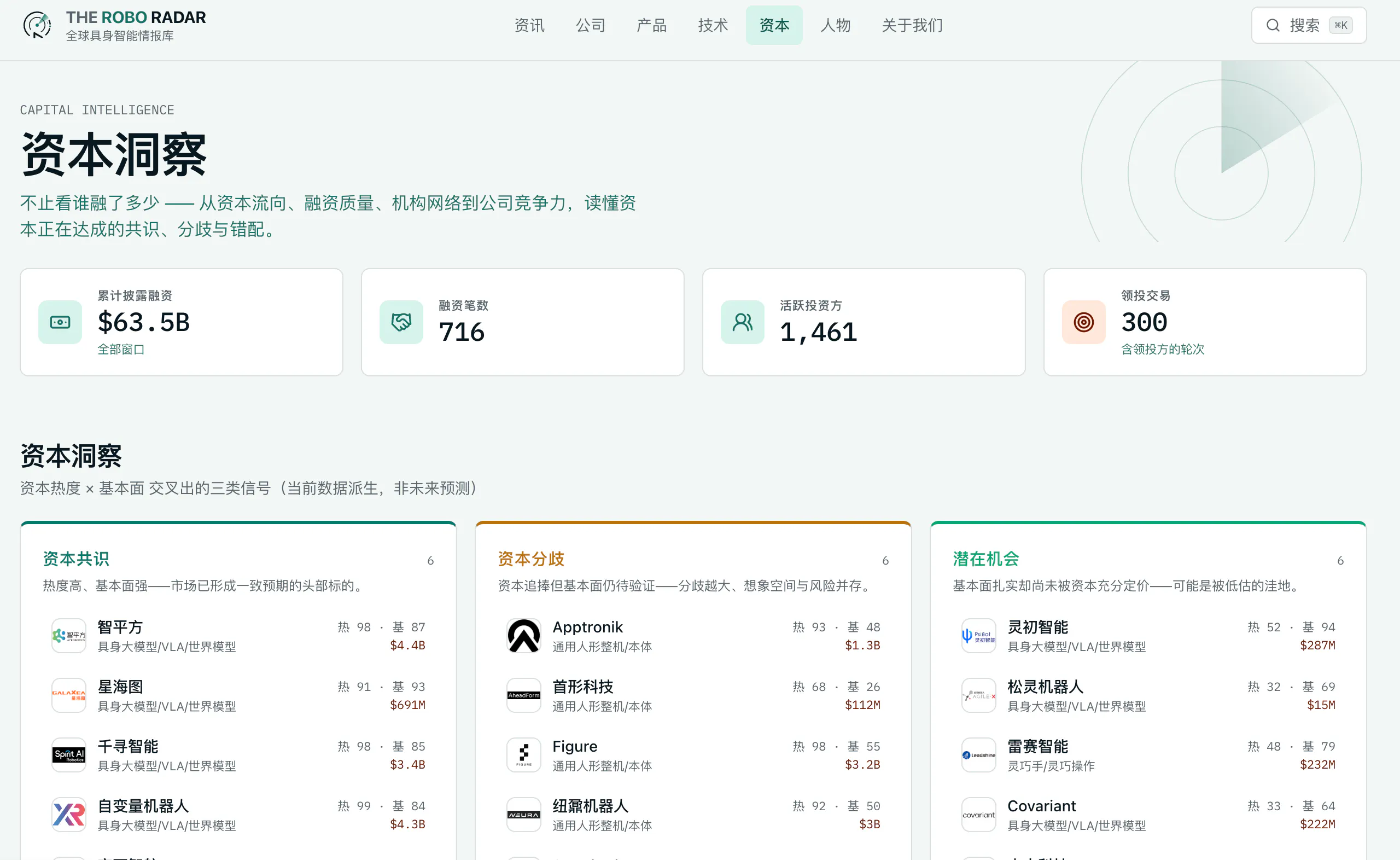This screenshot has height=860, width=1400.
Task: Click the 雷赛智能 Leadshine logo
Action: point(978,756)
